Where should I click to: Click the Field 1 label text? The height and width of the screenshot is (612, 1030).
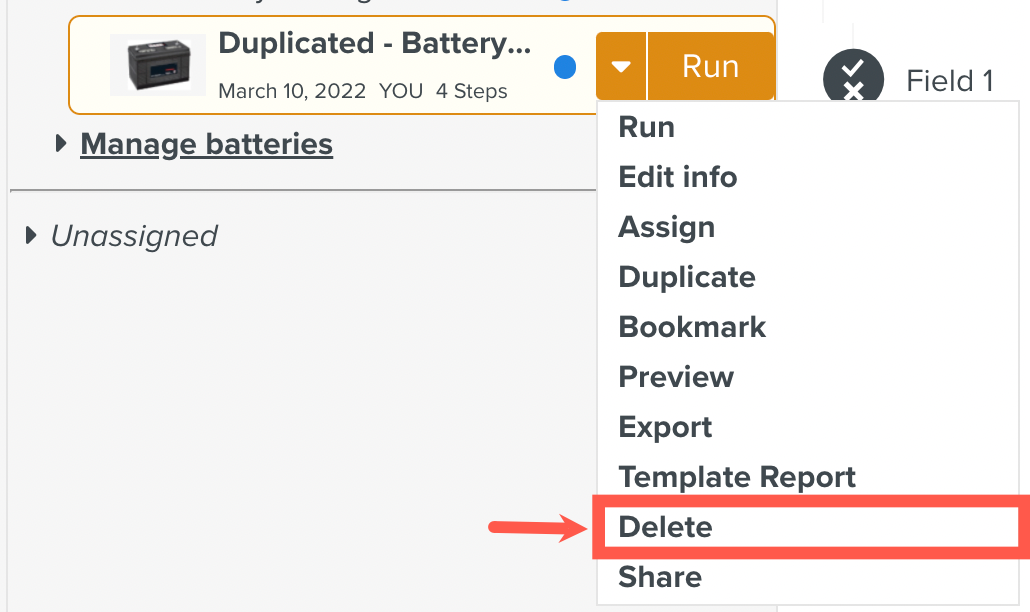[x=949, y=80]
